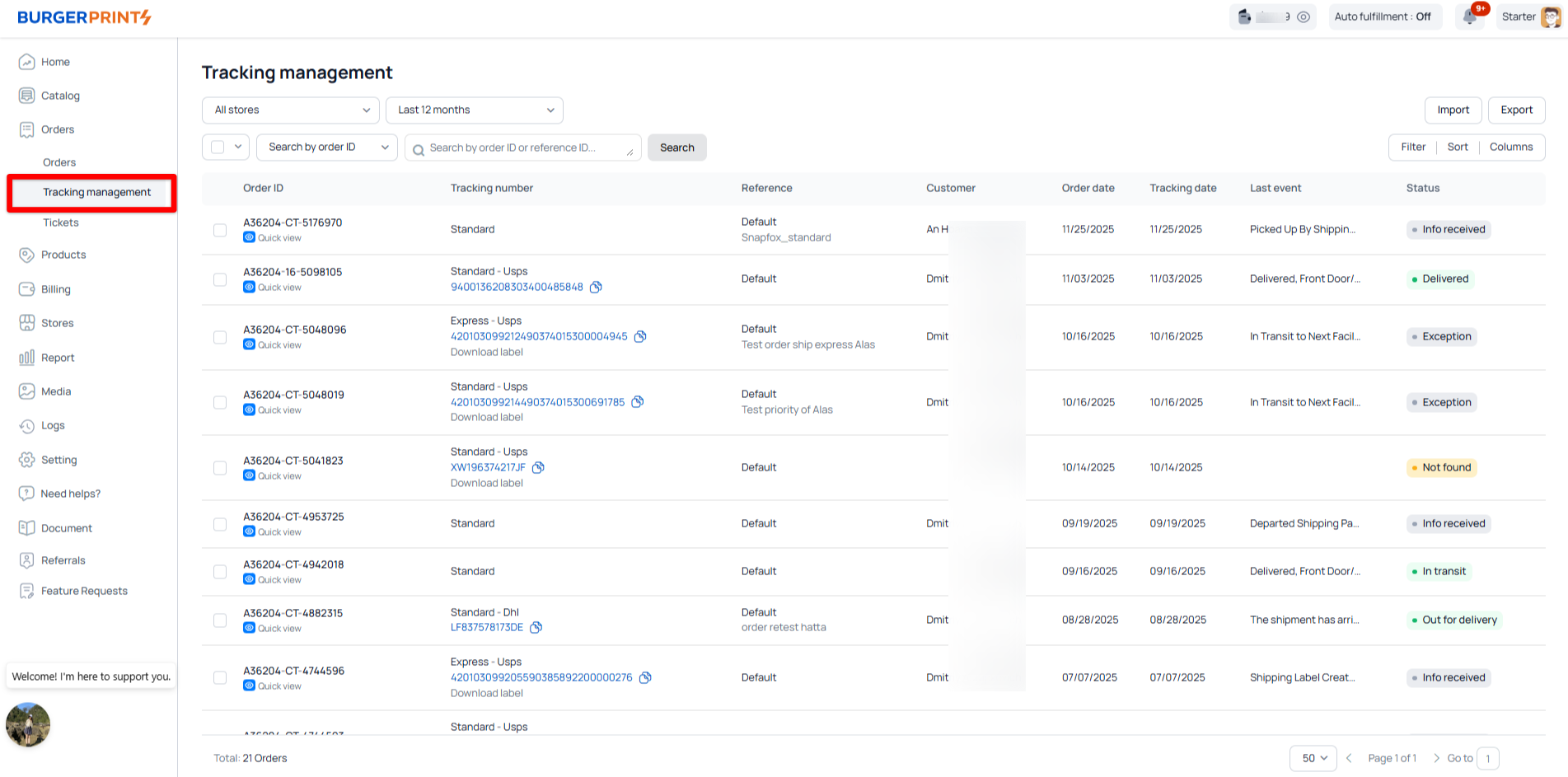This screenshot has height=777, width=1568.
Task: Copy the Dhl tracking number LF837578173DE
Action: pyautogui.click(x=536, y=628)
